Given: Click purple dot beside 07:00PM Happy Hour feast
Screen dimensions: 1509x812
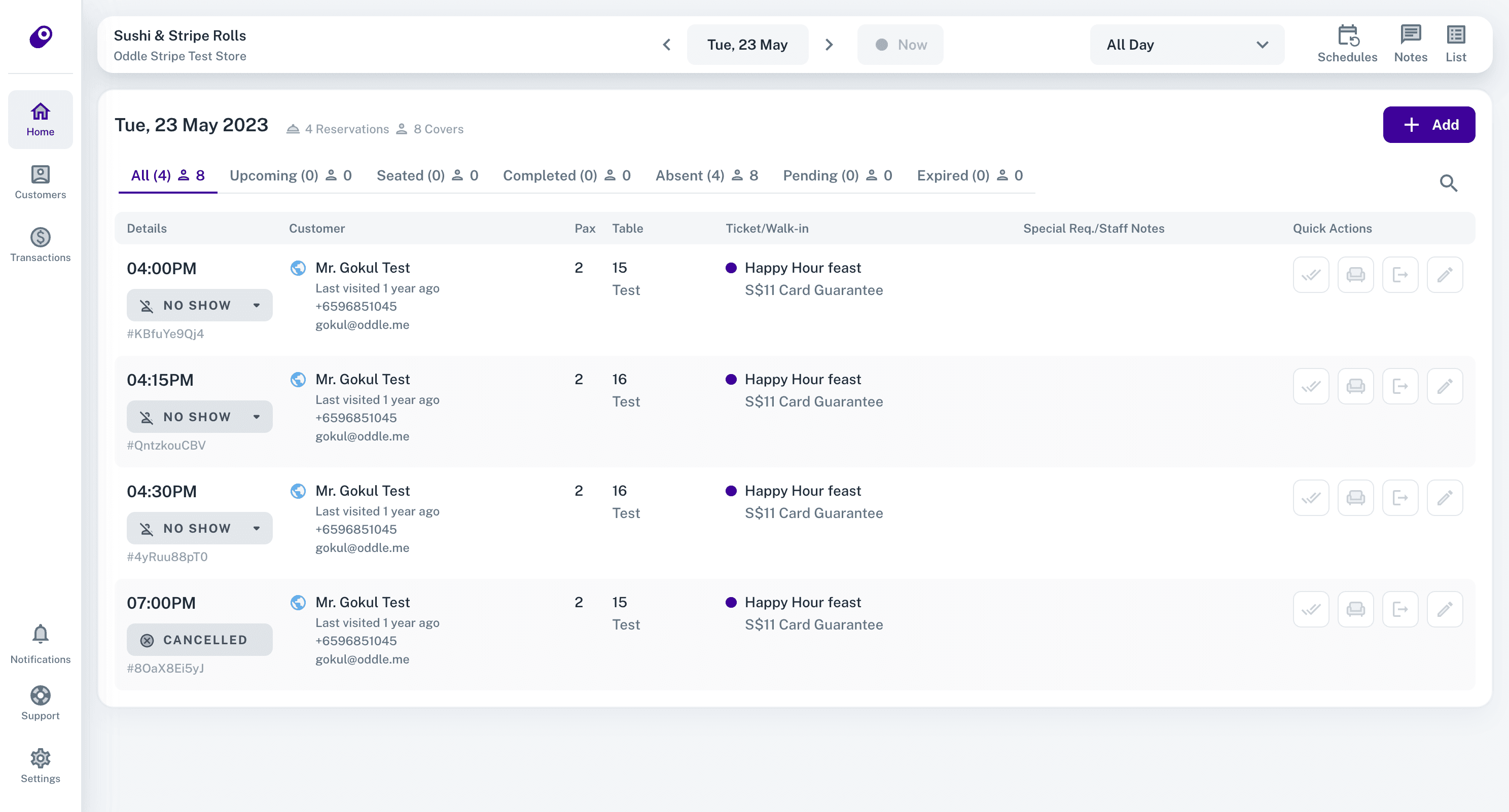Looking at the screenshot, I should pos(731,603).
